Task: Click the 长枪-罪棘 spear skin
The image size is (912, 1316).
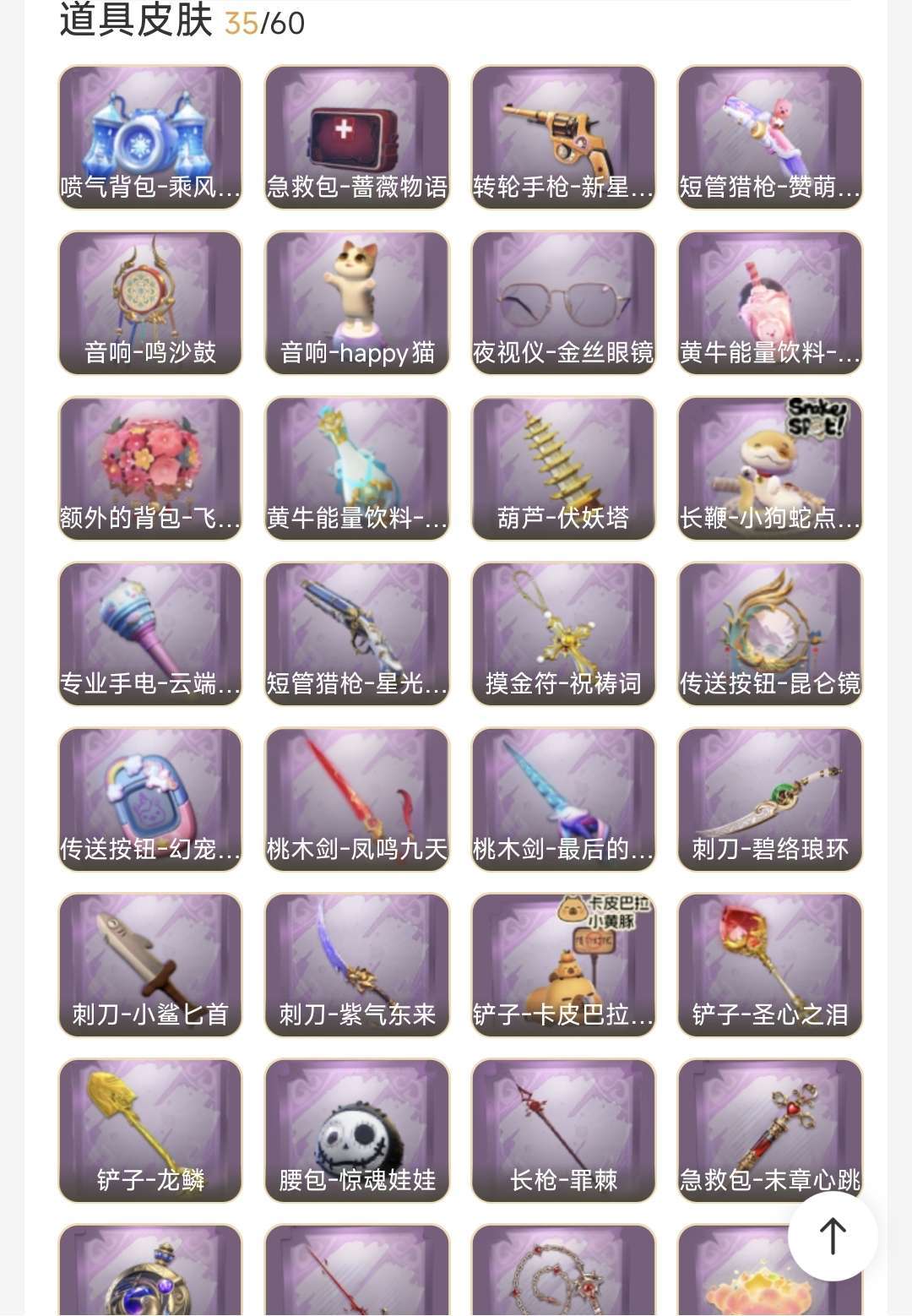Action: point(563,1130)
